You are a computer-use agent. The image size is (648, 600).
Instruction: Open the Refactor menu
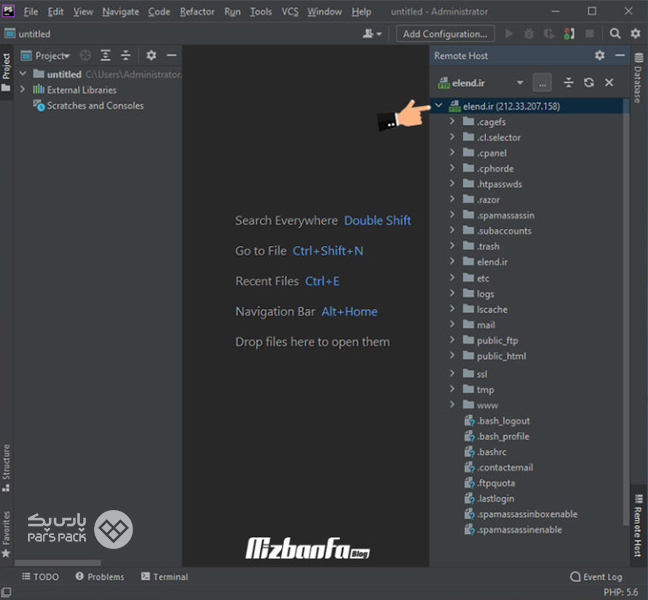click(x=197, y=12)
